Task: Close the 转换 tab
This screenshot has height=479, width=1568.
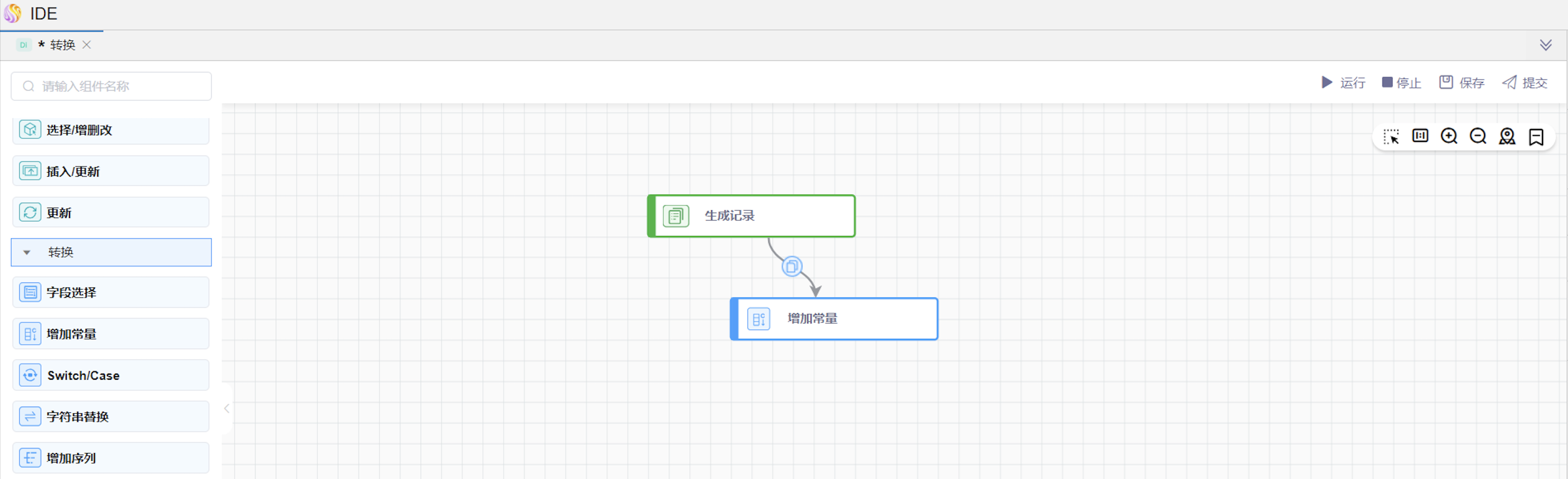Action: [x=87, y=45]
